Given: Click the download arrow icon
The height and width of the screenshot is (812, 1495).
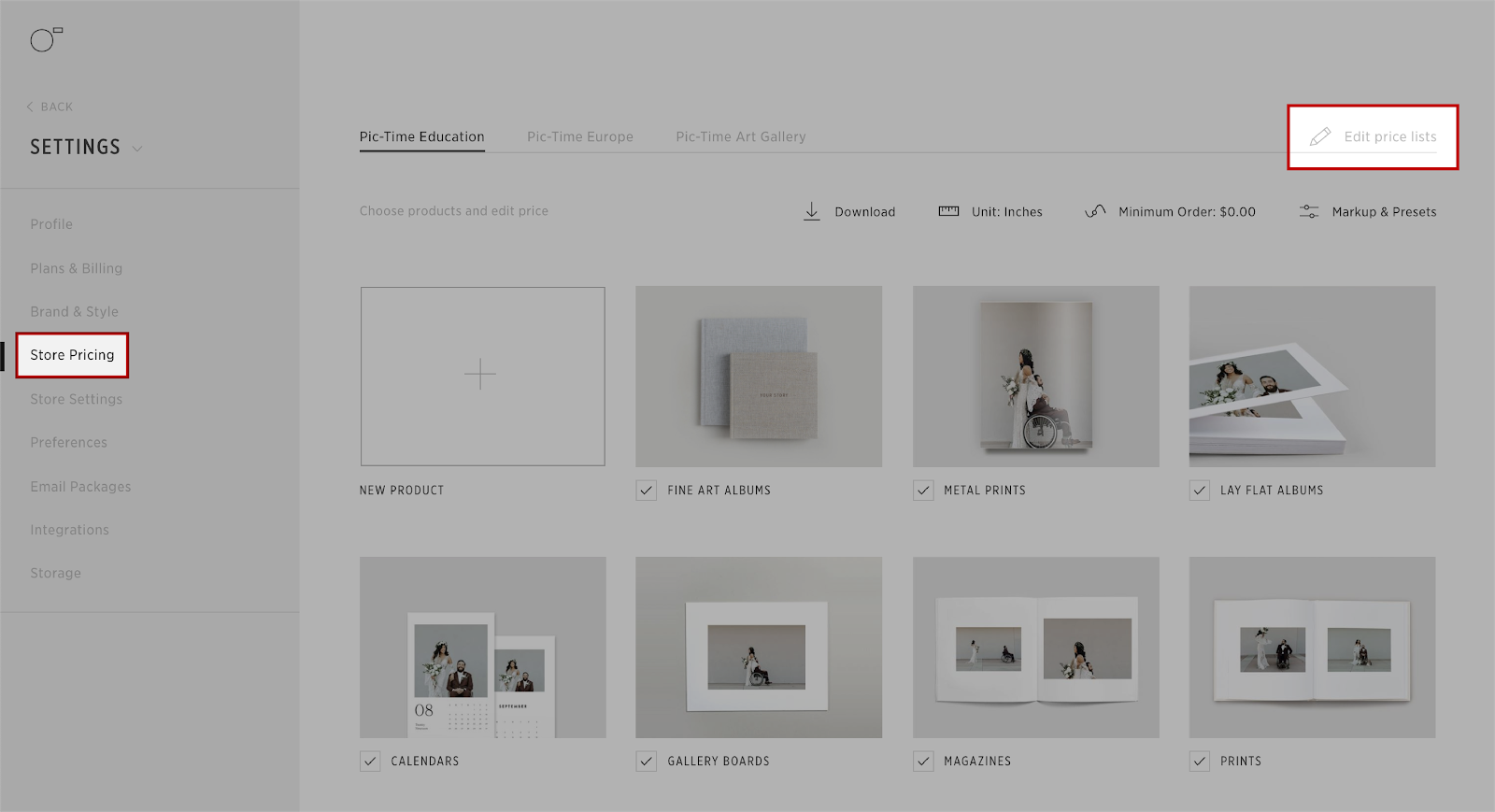Looking at the screenshot, I should pos(812,211).
